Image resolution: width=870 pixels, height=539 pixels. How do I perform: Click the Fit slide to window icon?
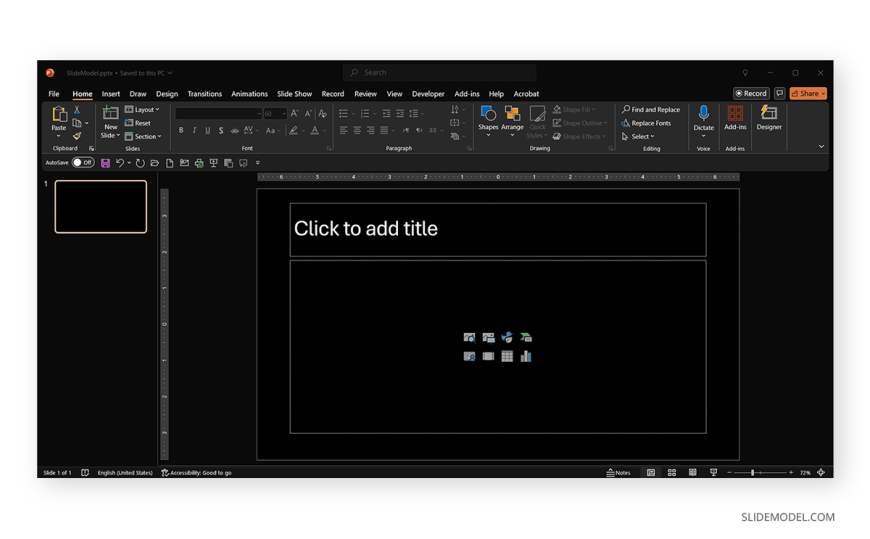[x=821, y=472]
